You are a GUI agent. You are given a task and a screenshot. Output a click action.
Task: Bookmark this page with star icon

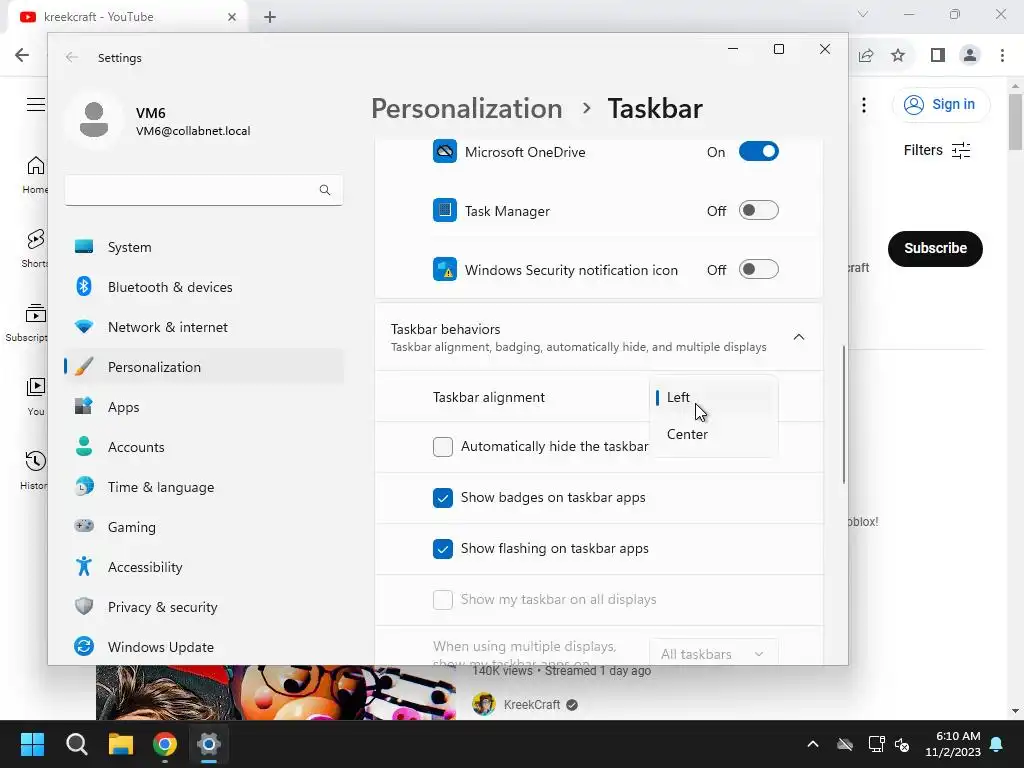click(898, 56)
